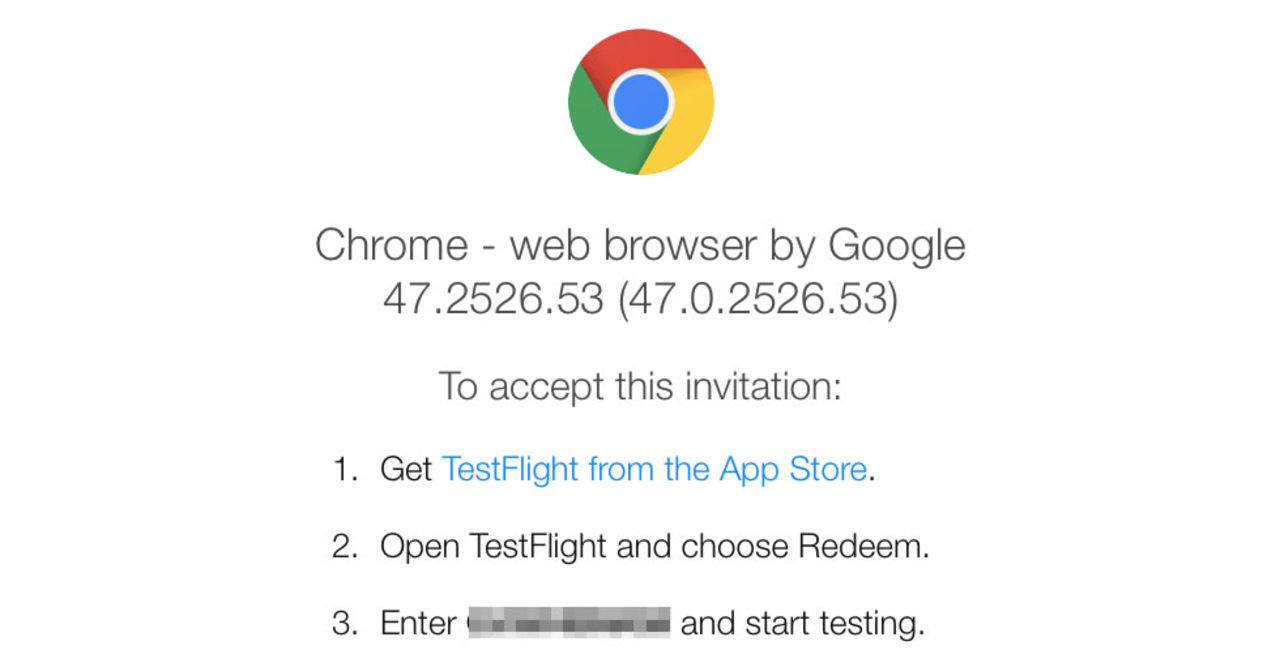Image resolution: width=1280 pixels, height=667 pixels.
Task: Select the blue center of the Chrome icon
Action: (640, 100)
